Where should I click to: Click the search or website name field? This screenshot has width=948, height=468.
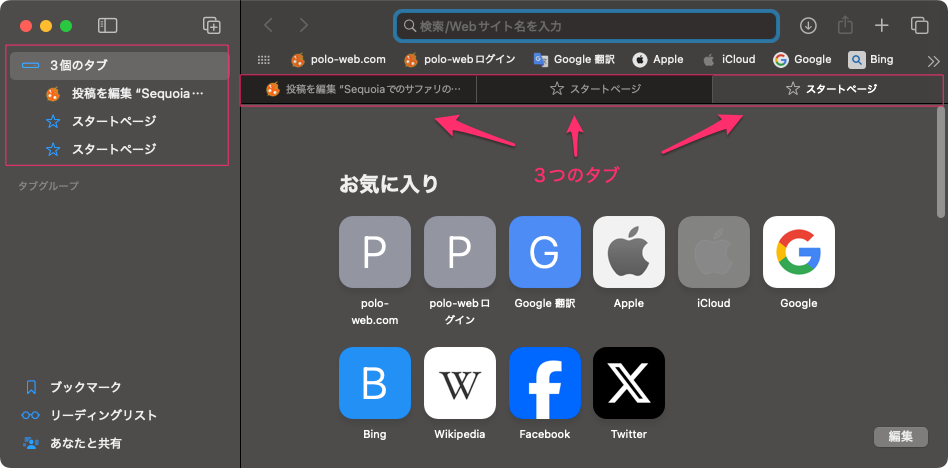pyautogui.click(x=587, y=25)
